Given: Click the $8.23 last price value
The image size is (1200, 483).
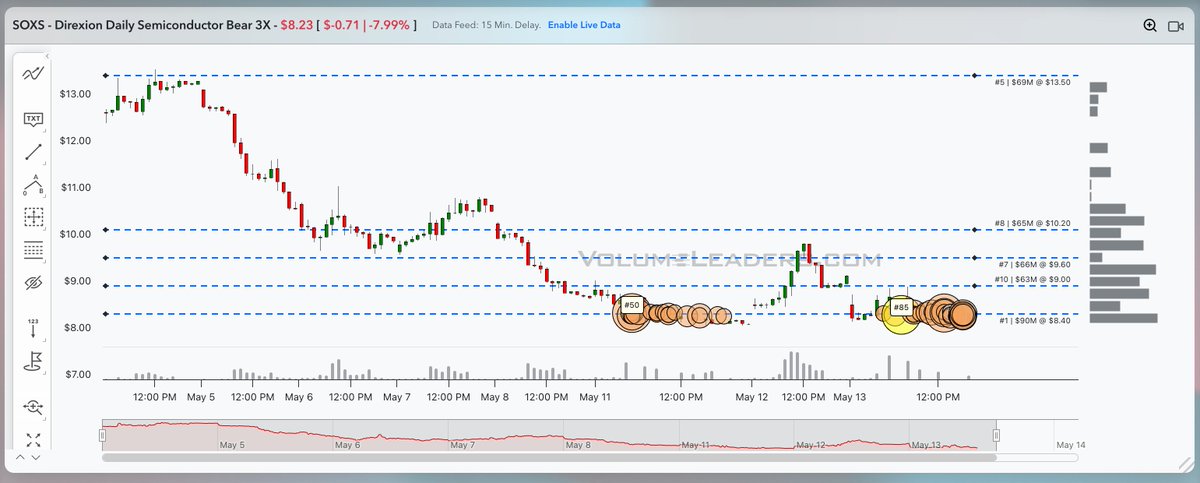Looking at the screenshot, I should [297, 24].
